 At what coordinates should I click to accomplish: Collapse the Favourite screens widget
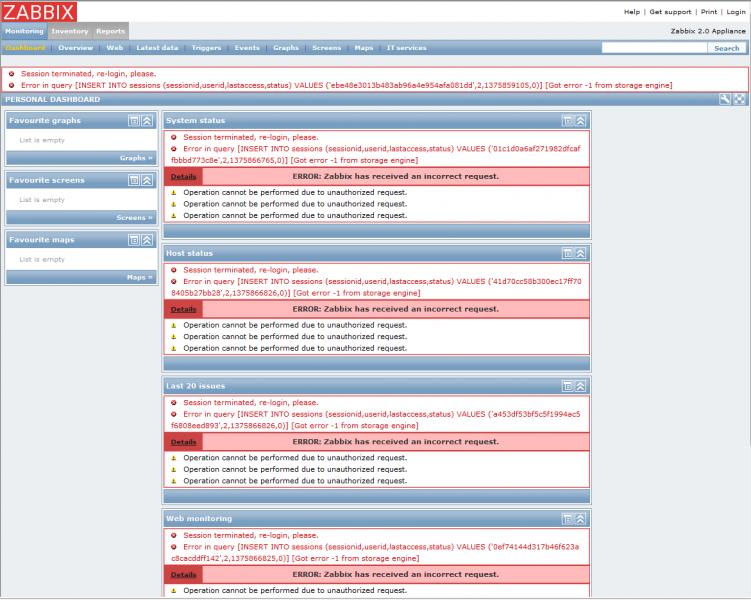(147, 180)
